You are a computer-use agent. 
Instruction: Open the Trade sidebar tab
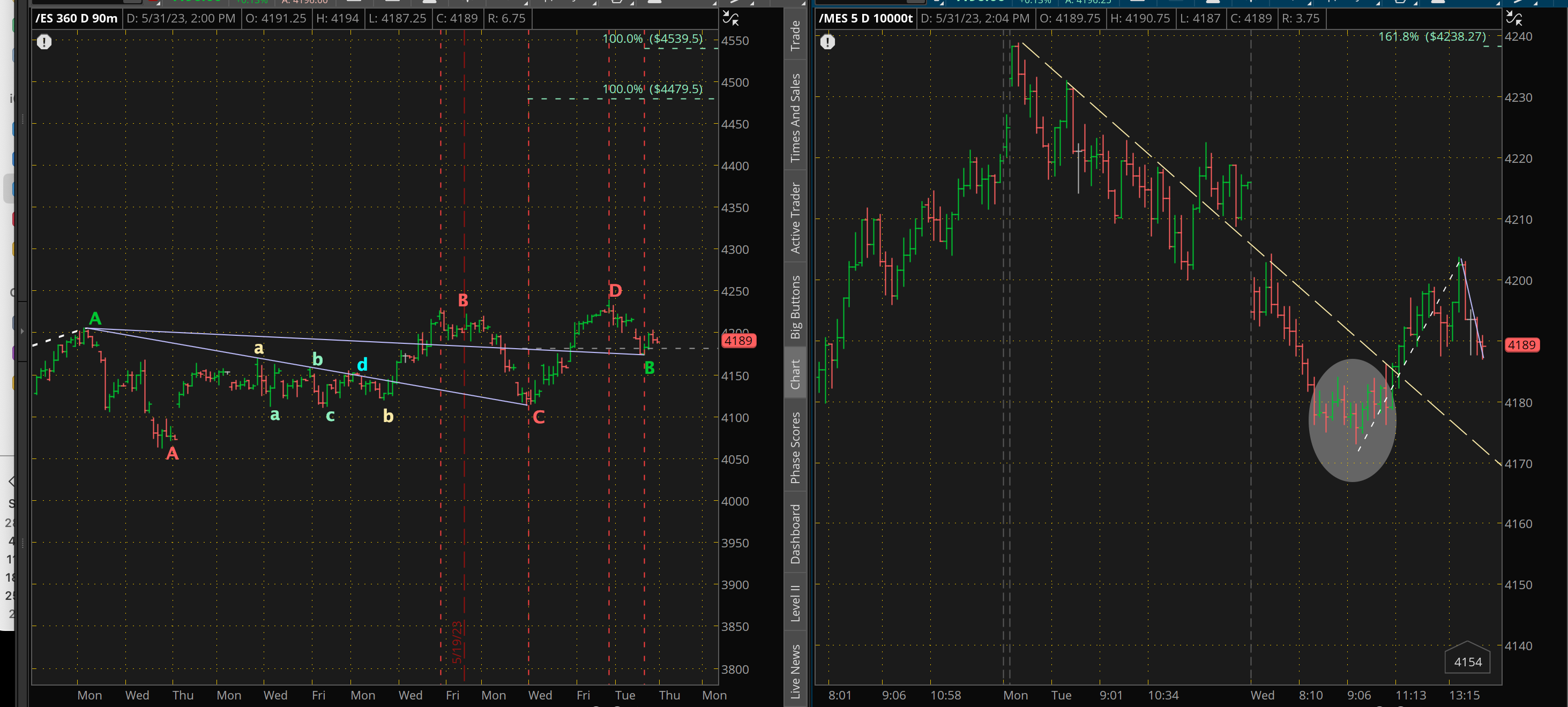coord(795,35)
